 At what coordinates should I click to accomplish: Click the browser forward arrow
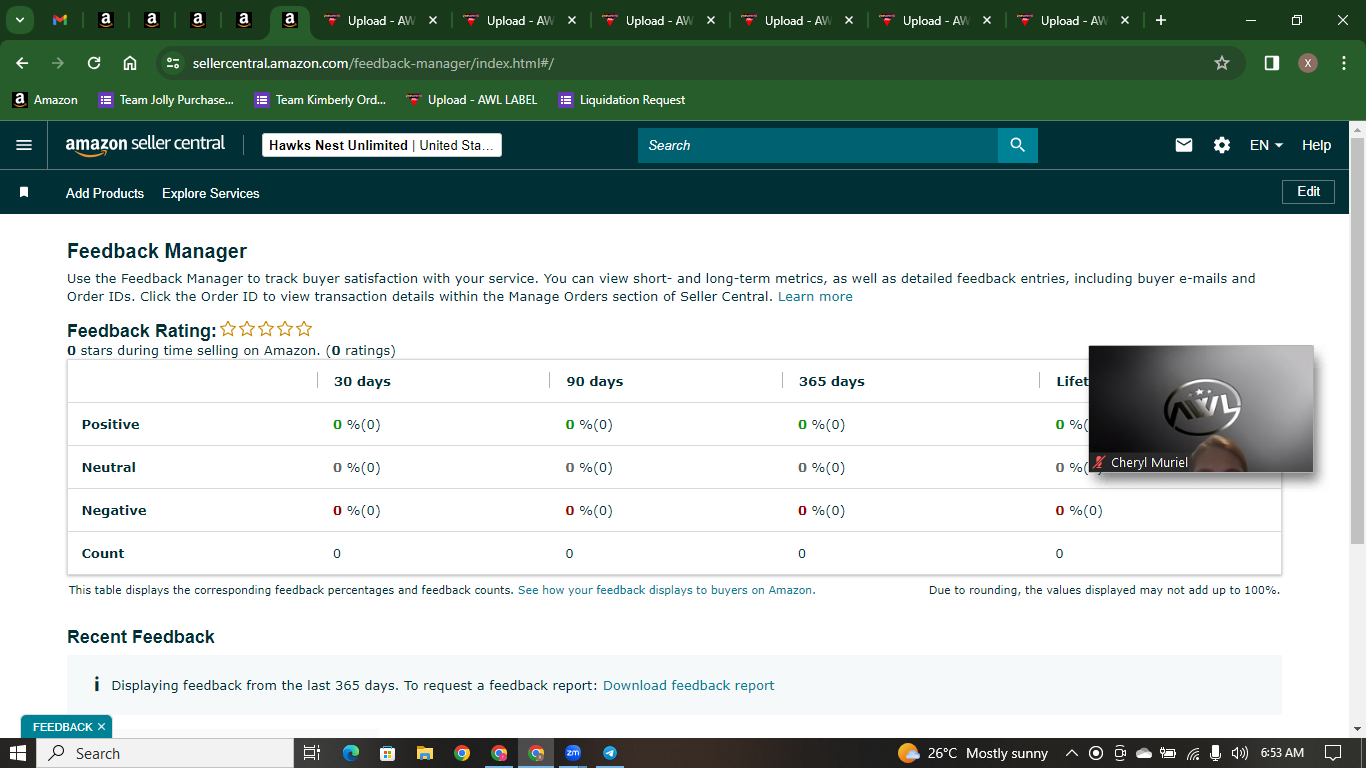pos(58,63)
